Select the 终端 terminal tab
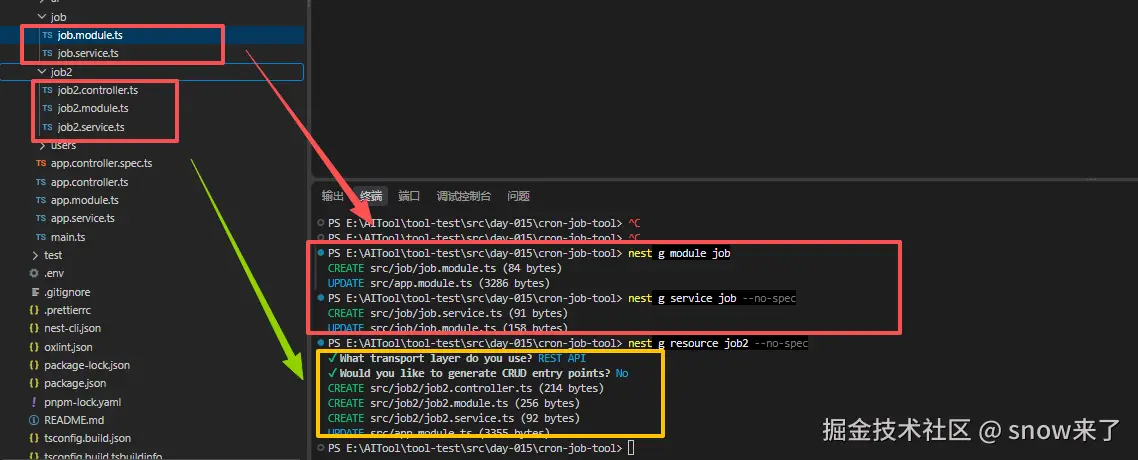This screenshot has width=1138, height=460. (371, 196)
